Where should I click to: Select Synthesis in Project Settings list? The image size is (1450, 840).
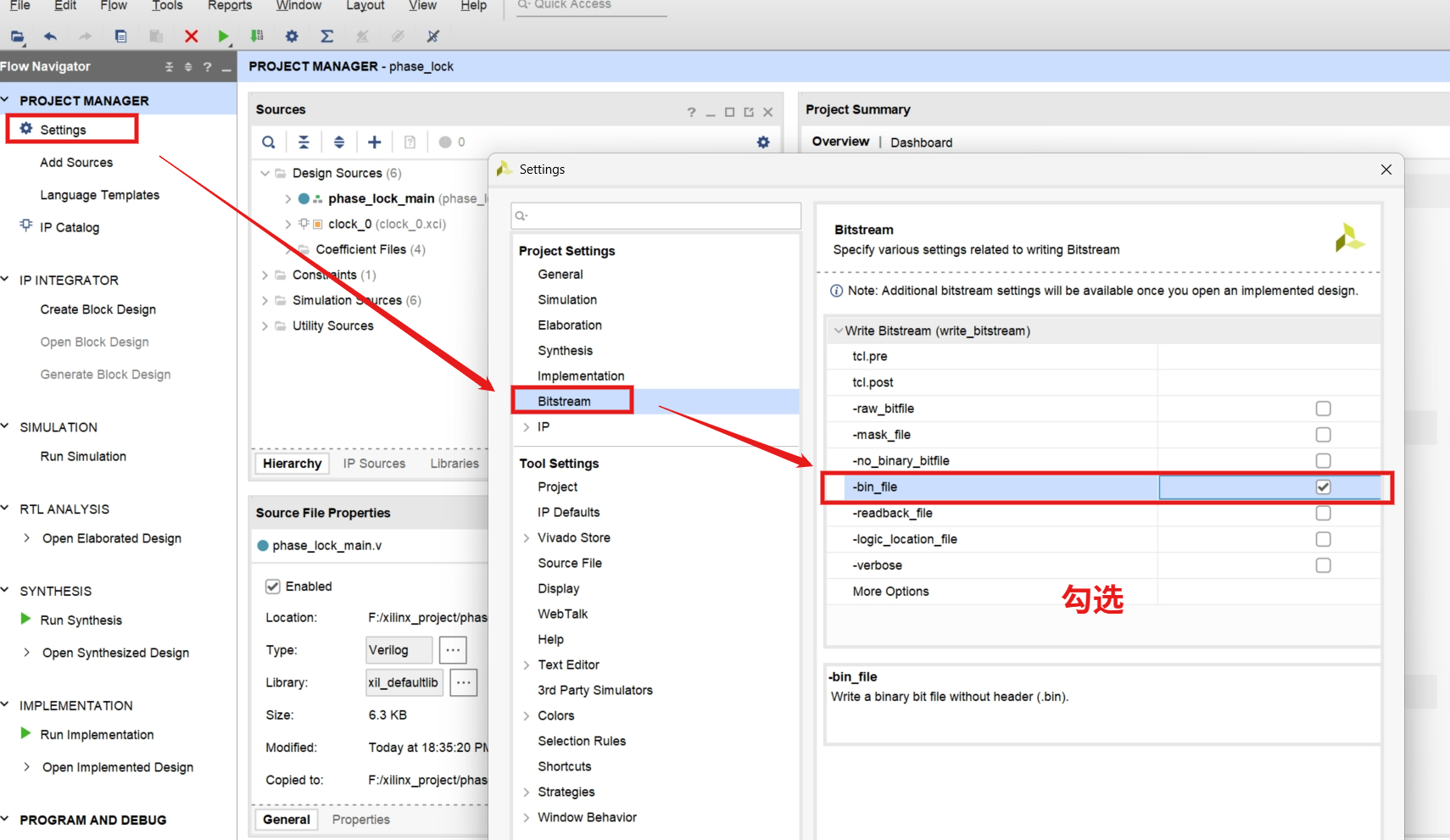pyautogui.click(x=565, y=350)
